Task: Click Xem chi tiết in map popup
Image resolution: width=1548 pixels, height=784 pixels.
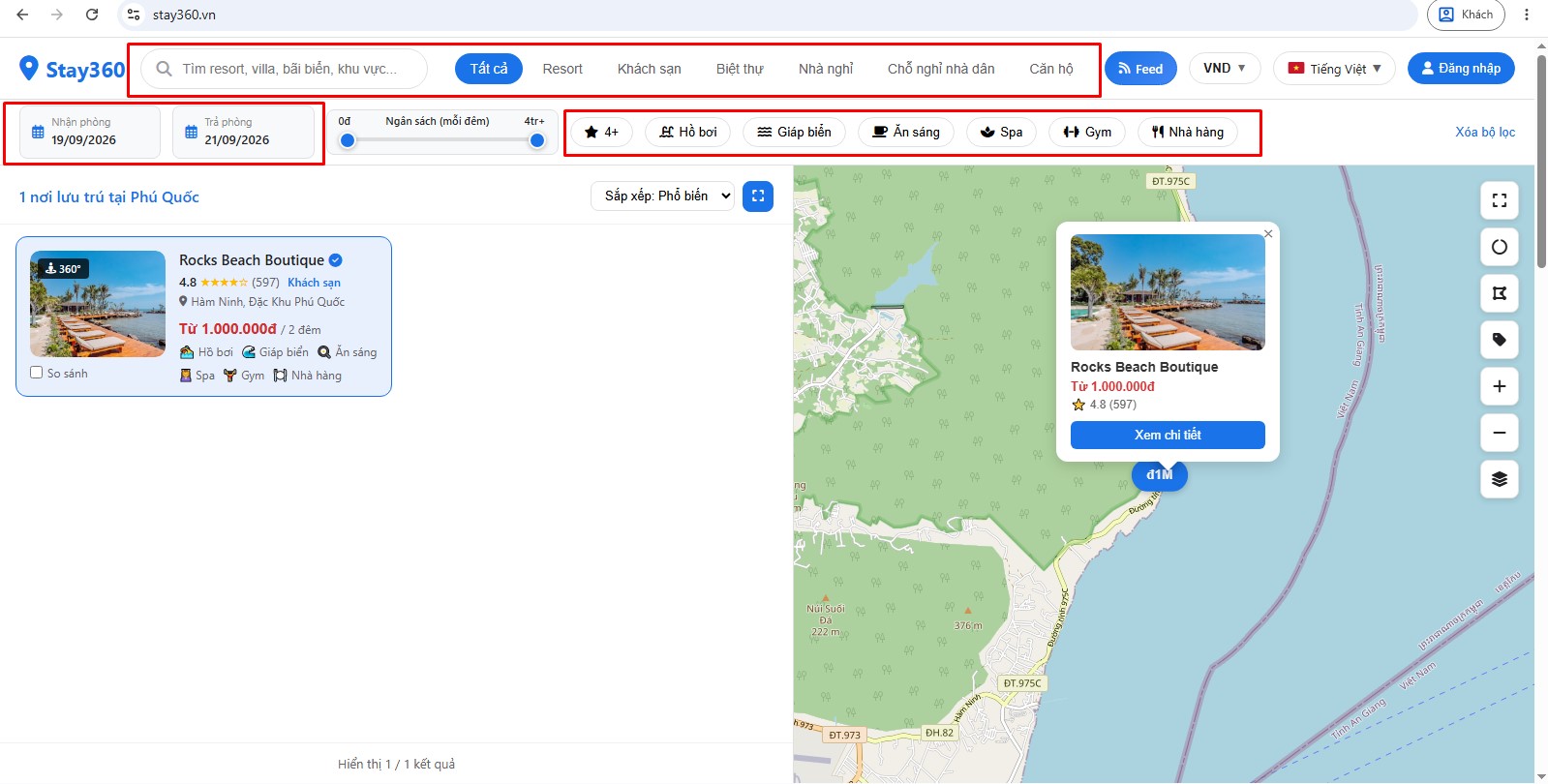Action: pos(1168,435)
